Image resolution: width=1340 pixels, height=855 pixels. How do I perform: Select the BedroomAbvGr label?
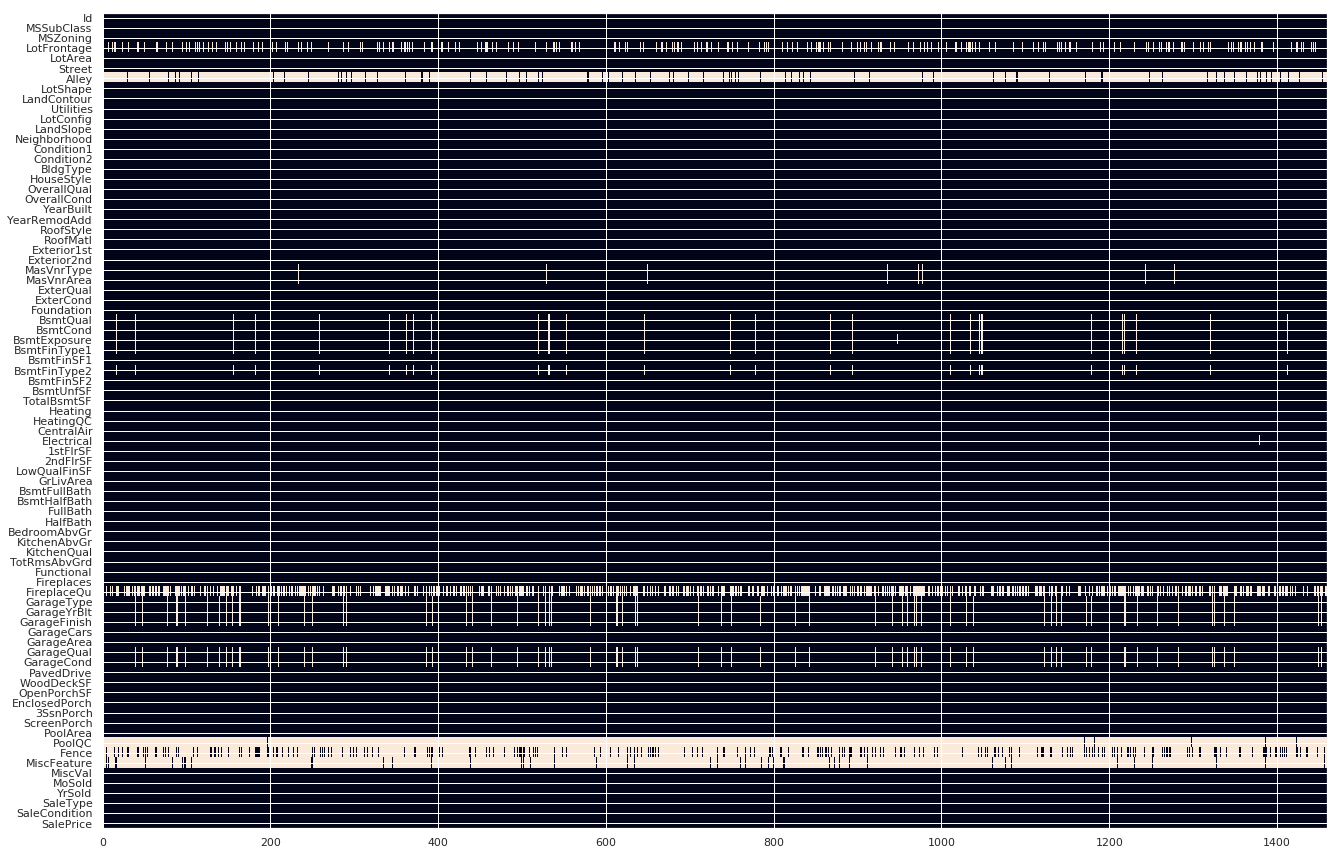50,531
